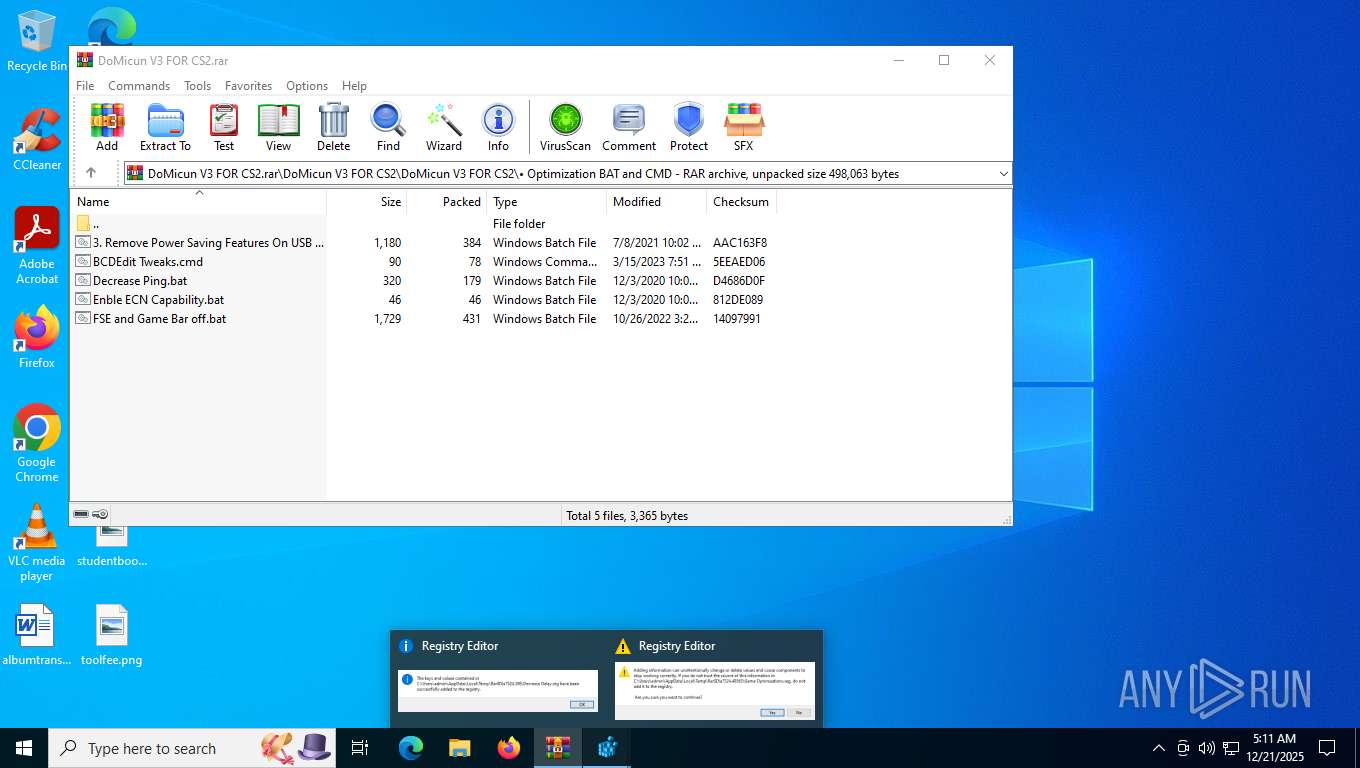Click the Test archive icon

click(224, 127)
